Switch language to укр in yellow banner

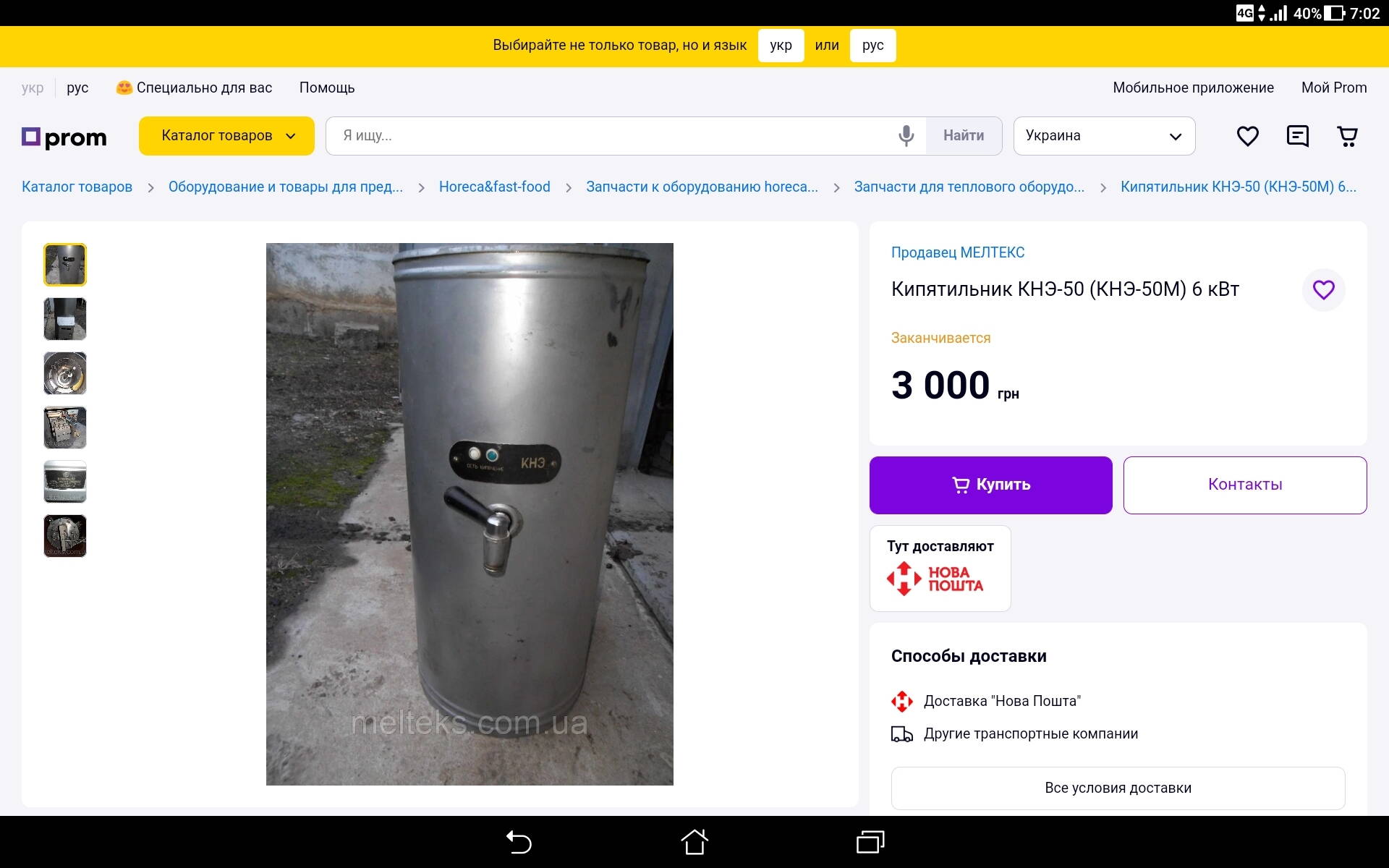pos(781,46)
